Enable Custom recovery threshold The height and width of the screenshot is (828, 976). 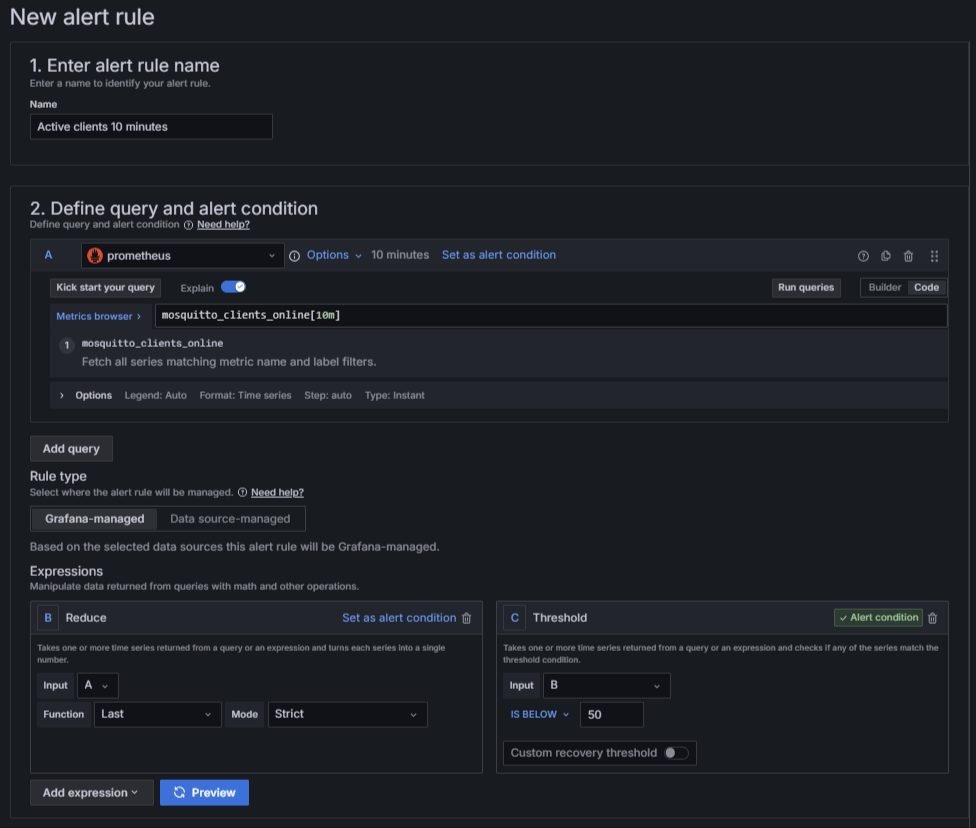pos(677,753)
